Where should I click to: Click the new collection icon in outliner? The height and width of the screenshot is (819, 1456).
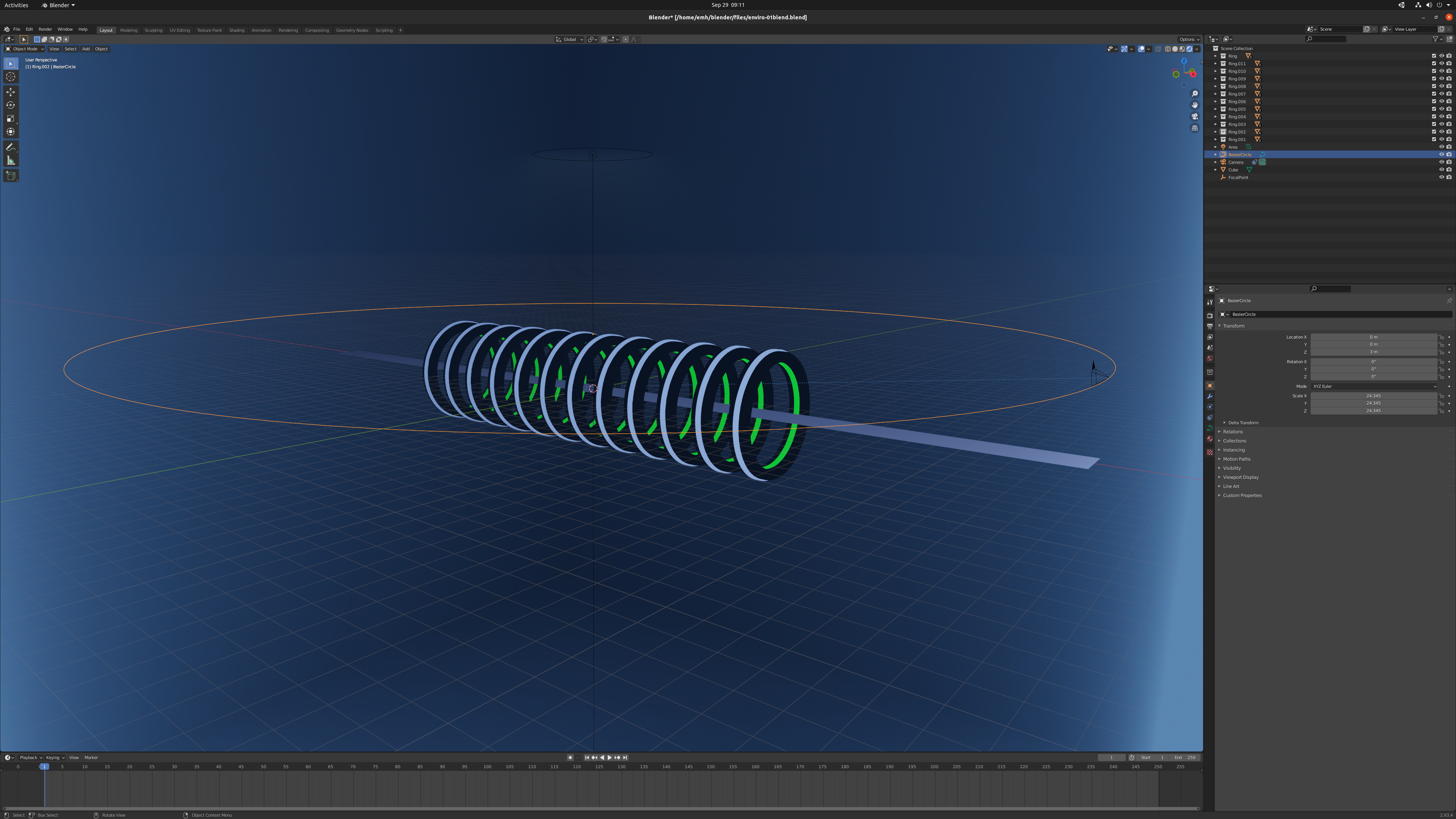pyautogui.click(x=1449, y=39)
